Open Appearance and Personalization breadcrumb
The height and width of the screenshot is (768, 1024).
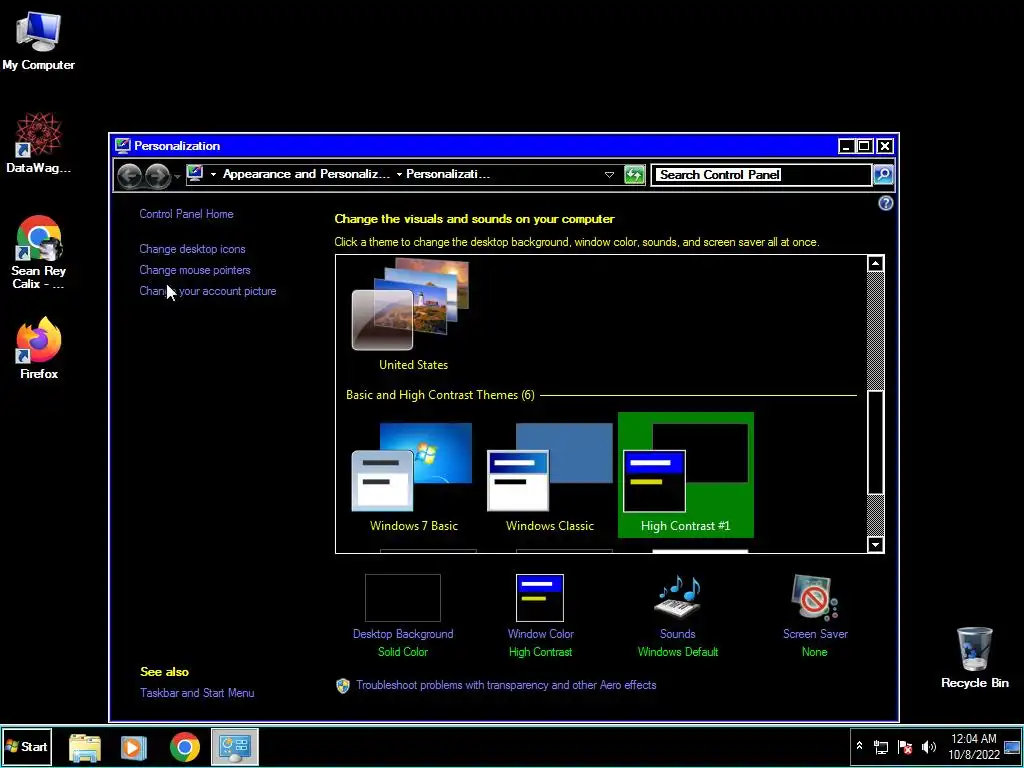[x=306, y=174]
